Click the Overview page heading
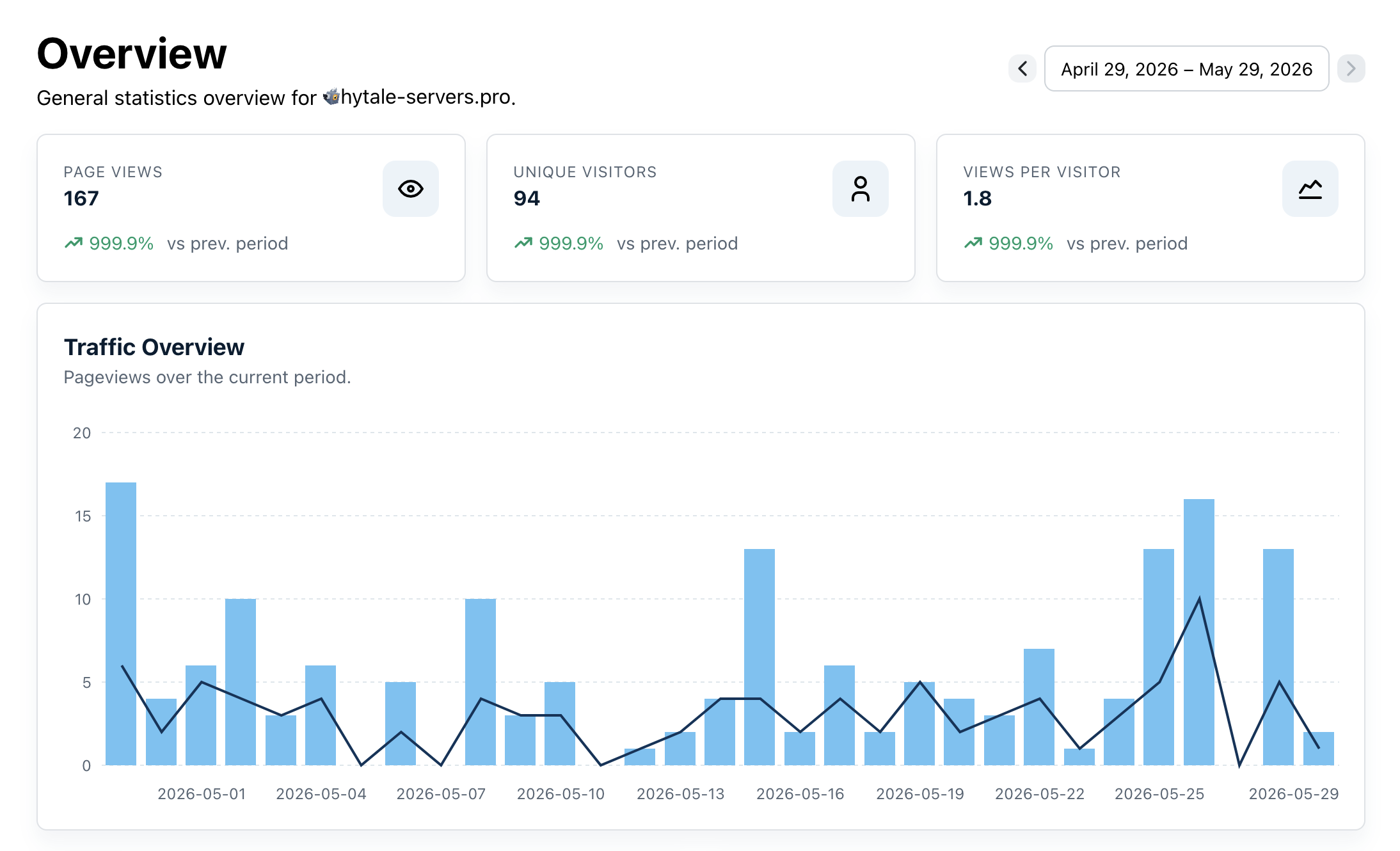This screenshot has width=1400, height=851. coord(132,53)
